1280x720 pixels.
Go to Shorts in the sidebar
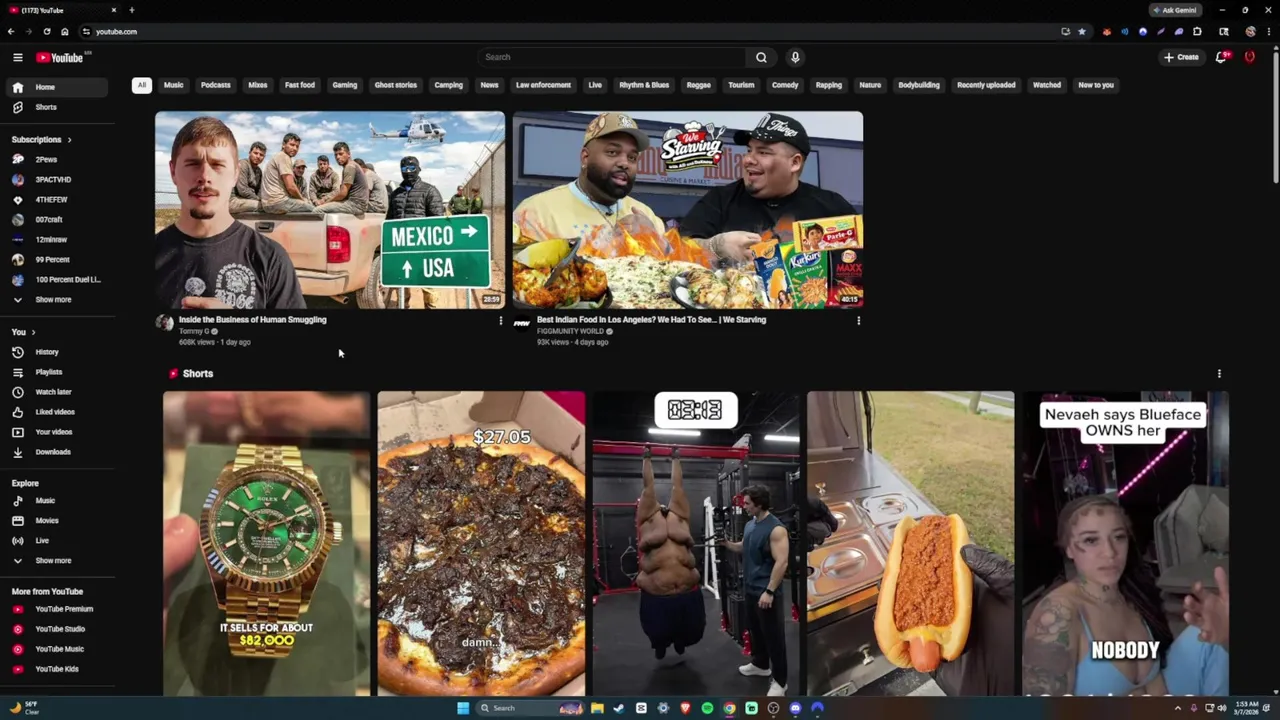click(58, 107)
